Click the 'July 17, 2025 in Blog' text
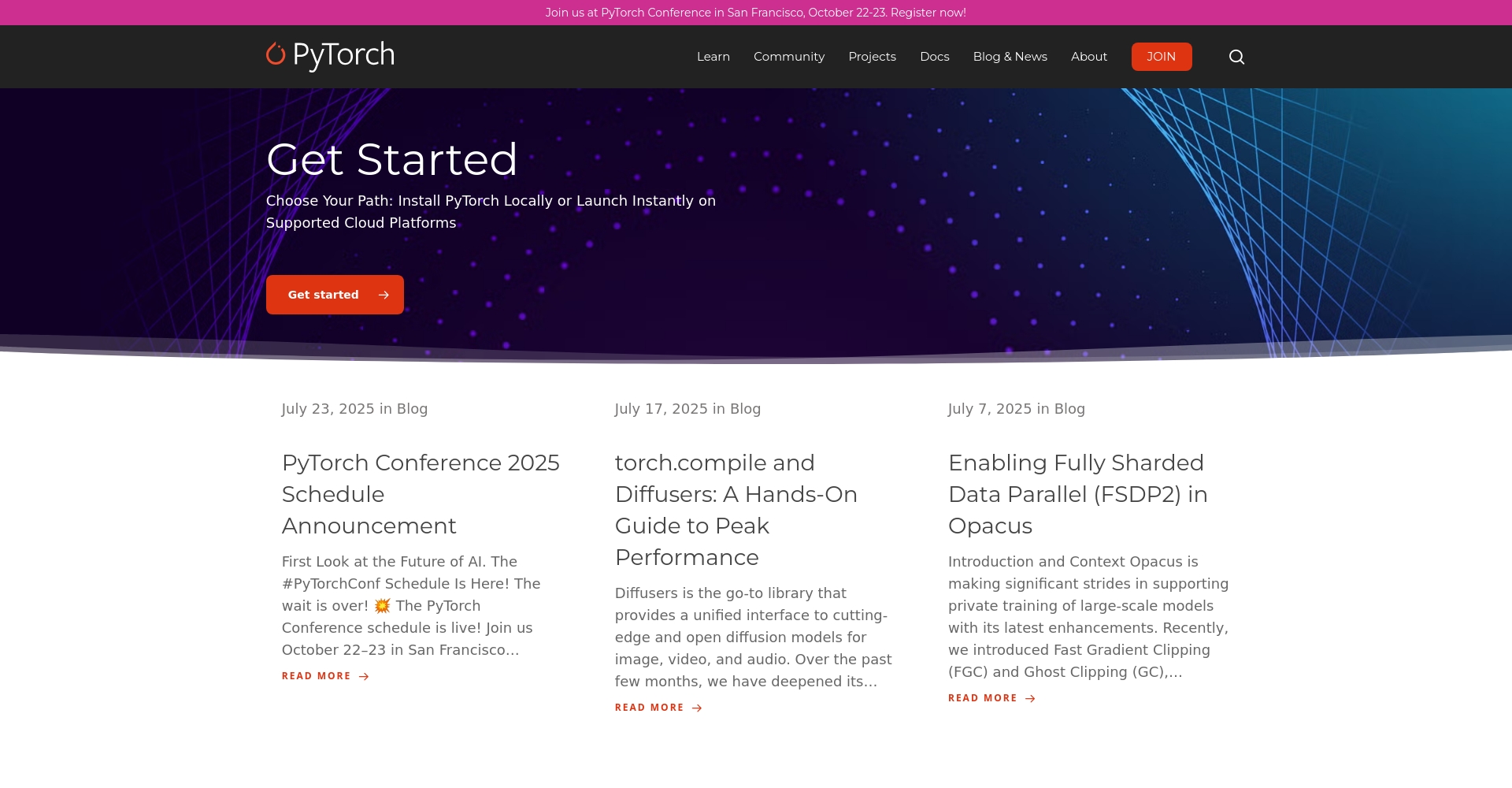 click(x=687, y=409)
